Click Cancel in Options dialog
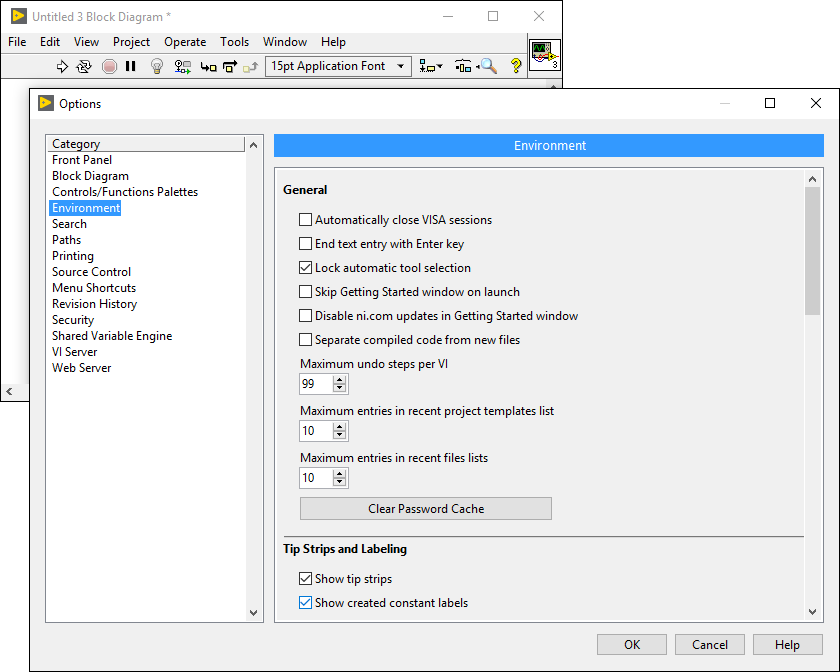The height and width of the screenshot is (672, 840). coord(710,645)
